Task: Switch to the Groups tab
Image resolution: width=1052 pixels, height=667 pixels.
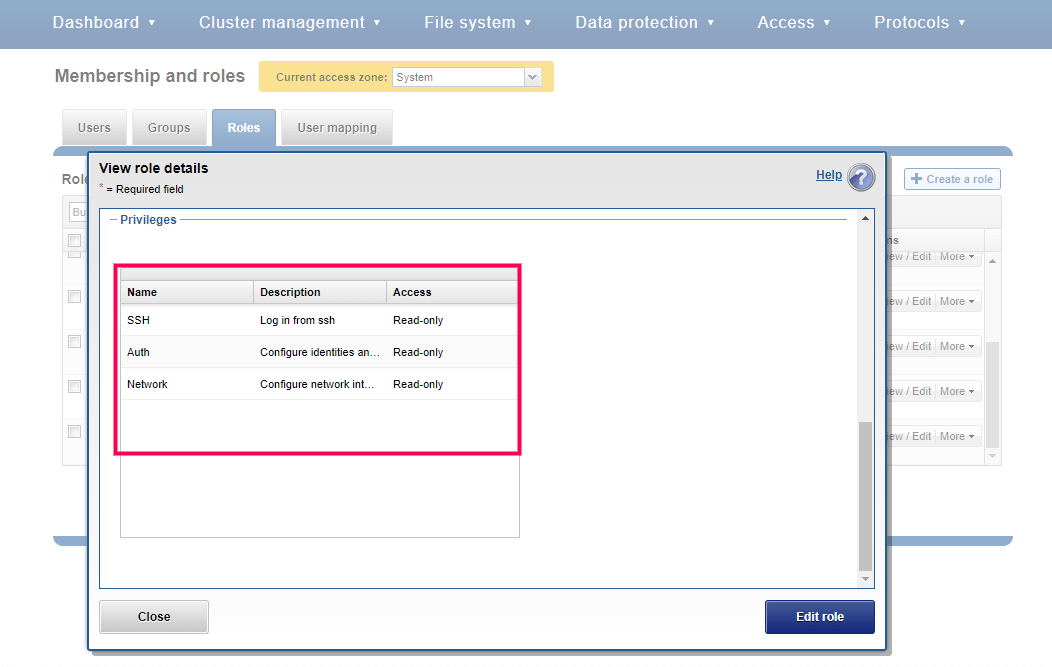Action: [x=169, y=127]
